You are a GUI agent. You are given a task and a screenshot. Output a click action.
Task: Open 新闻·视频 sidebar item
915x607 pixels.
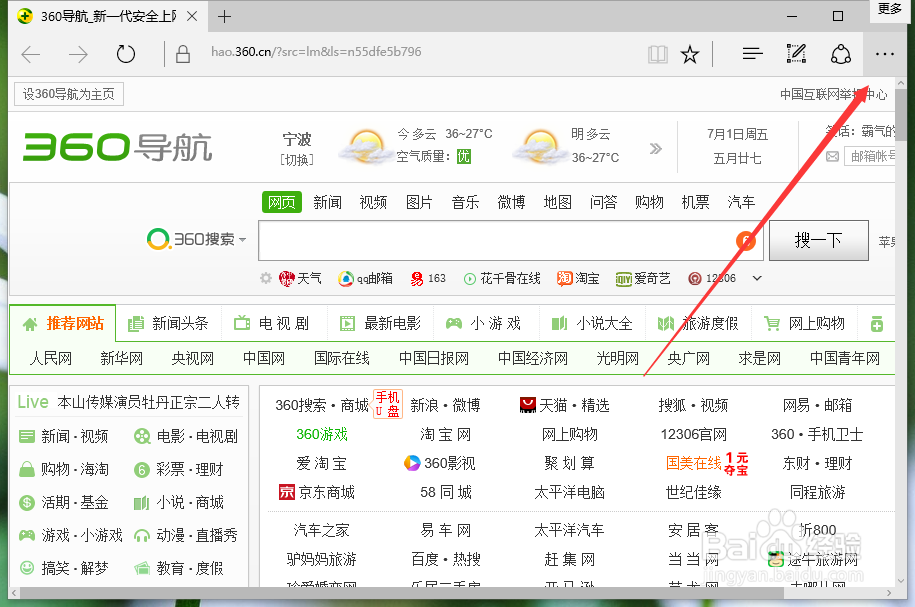click(x=64, y=437)
